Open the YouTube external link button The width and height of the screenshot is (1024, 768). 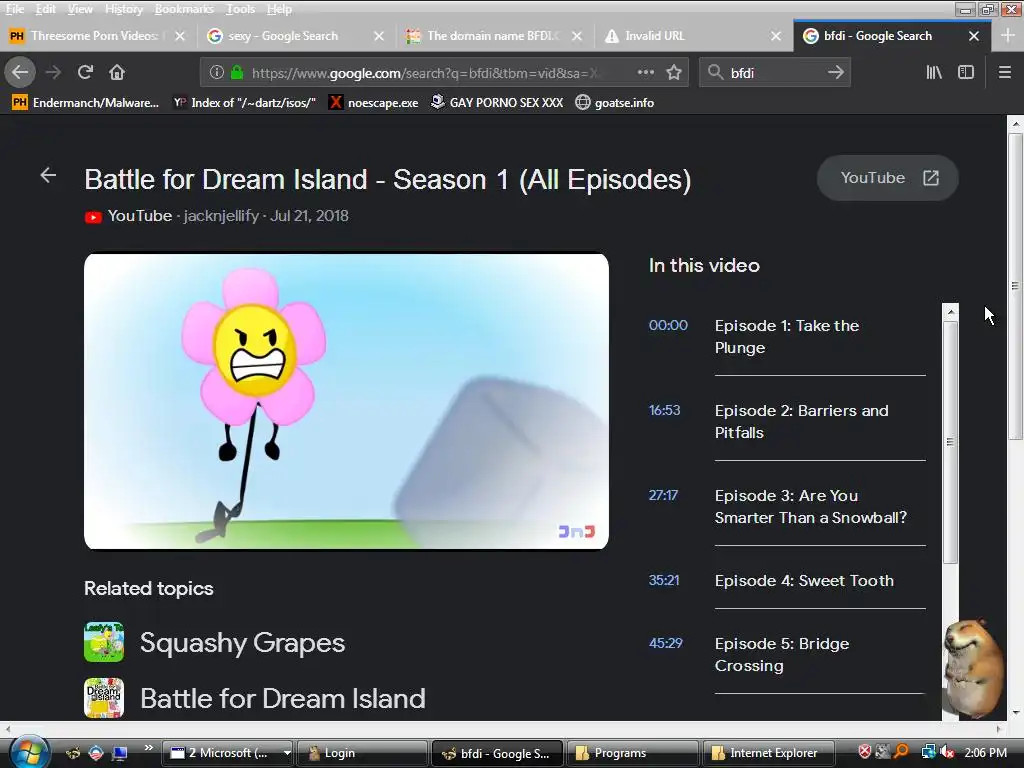pos(888,178)
